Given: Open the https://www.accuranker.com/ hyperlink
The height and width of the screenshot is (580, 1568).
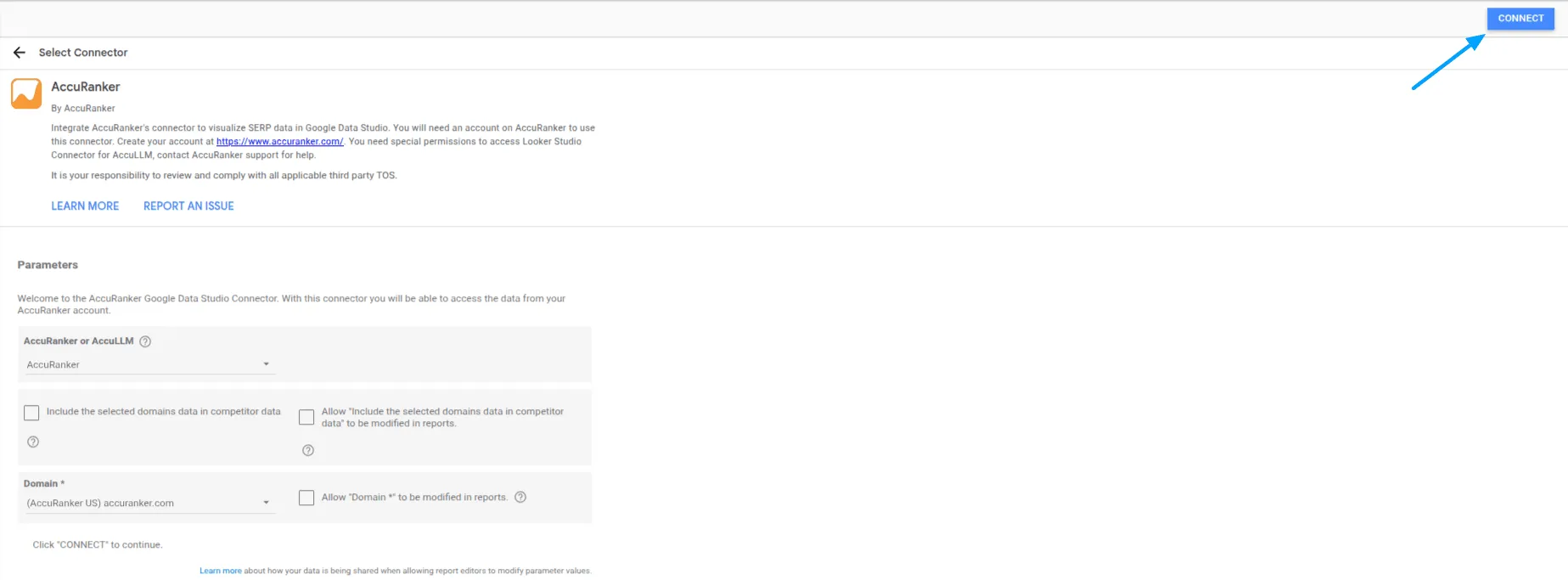Looking at the screenshot, I should click(x=279, y=142).
